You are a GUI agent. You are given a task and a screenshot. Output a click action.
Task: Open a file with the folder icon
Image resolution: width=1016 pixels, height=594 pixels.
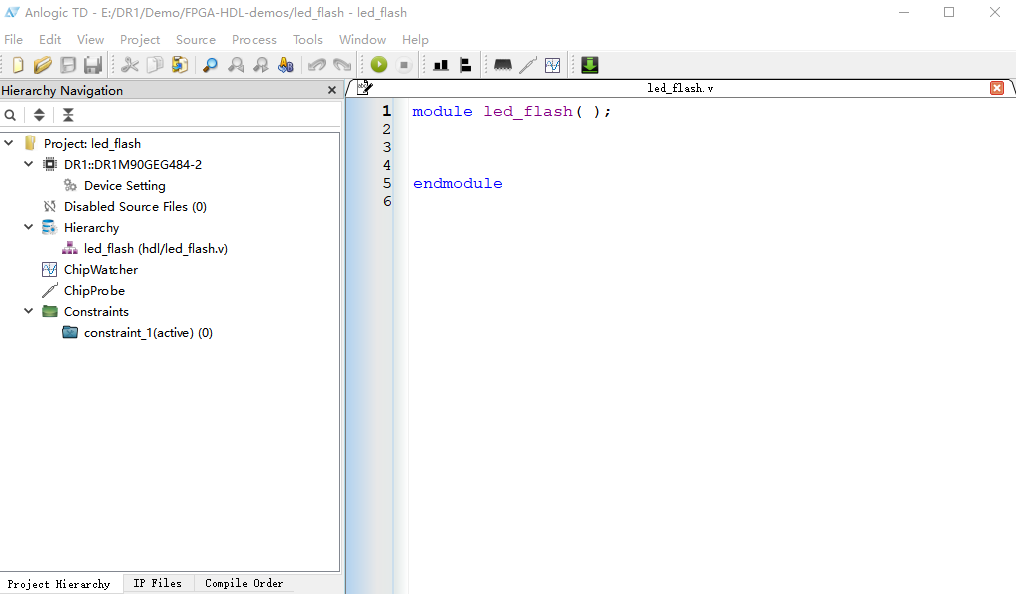tap(43, 65)
